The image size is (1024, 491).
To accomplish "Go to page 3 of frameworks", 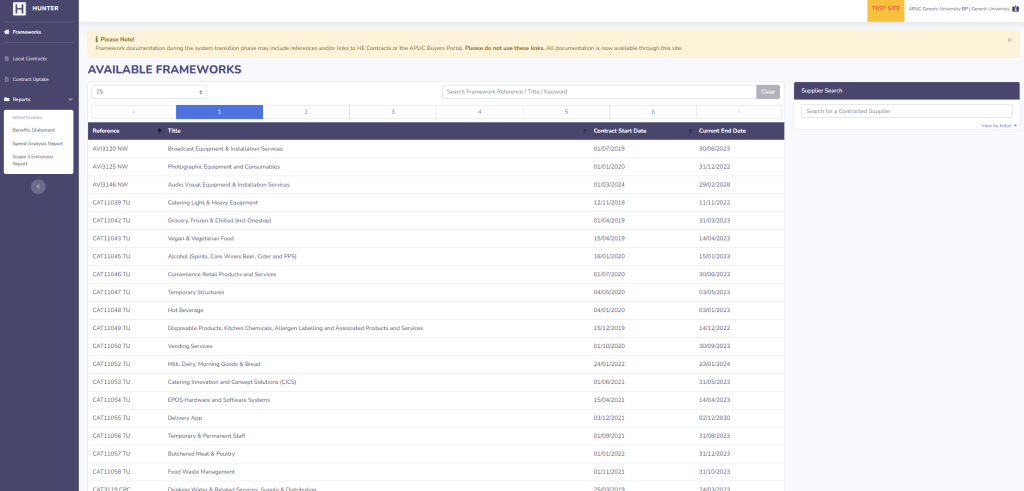I will pos(392,112).
